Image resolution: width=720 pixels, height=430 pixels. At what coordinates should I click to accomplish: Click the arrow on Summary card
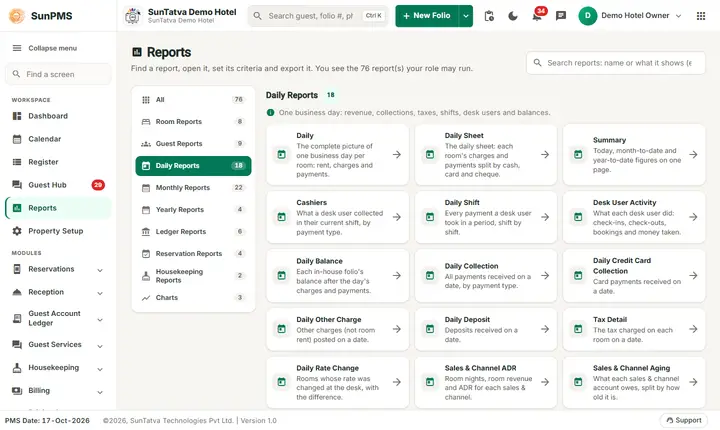coord(693,155)
